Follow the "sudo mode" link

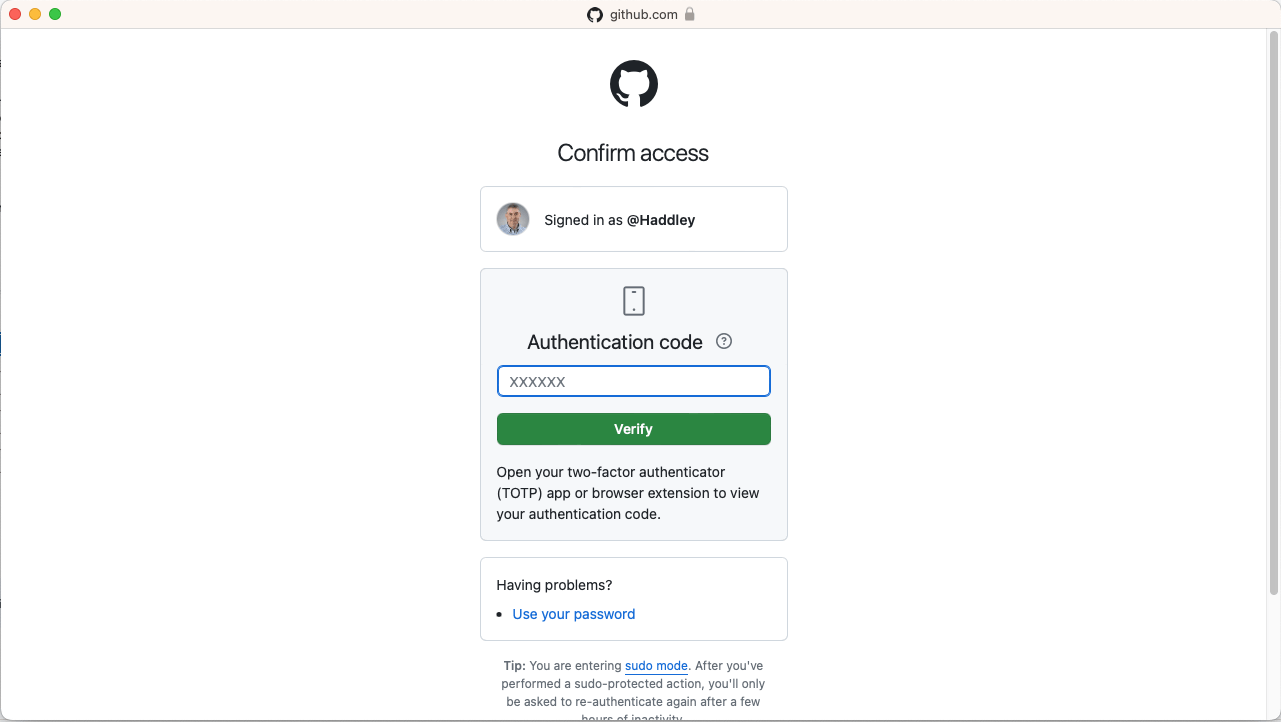[656, 665]
